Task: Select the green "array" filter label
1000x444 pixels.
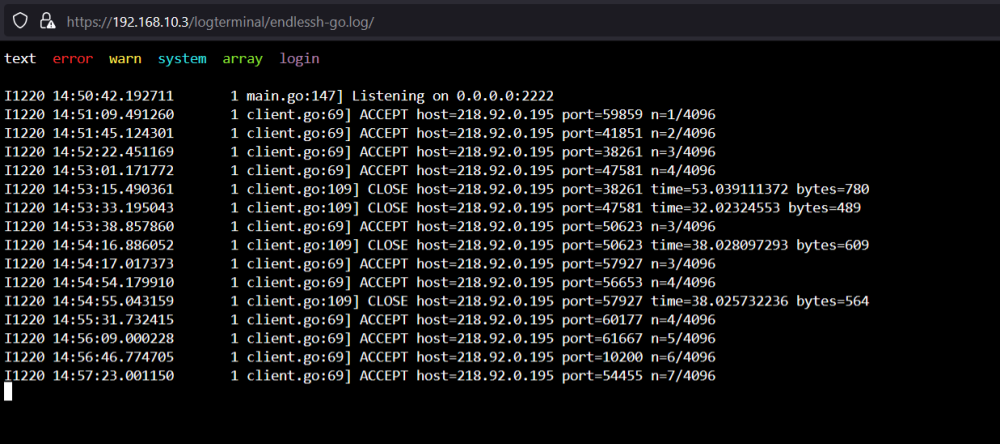Action: 242,59
